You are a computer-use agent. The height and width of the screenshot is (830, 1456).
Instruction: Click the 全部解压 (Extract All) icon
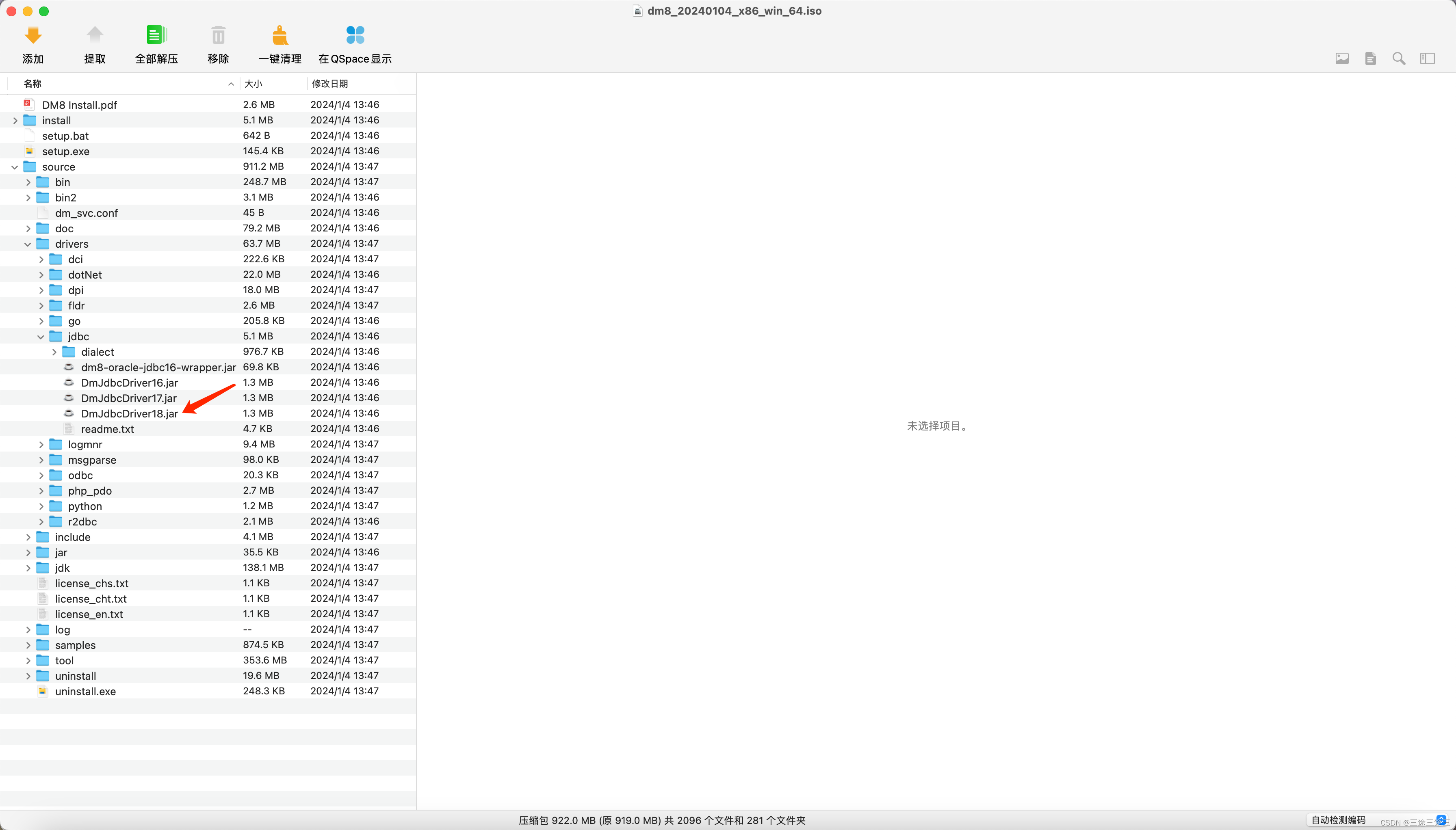coord(156,35)
